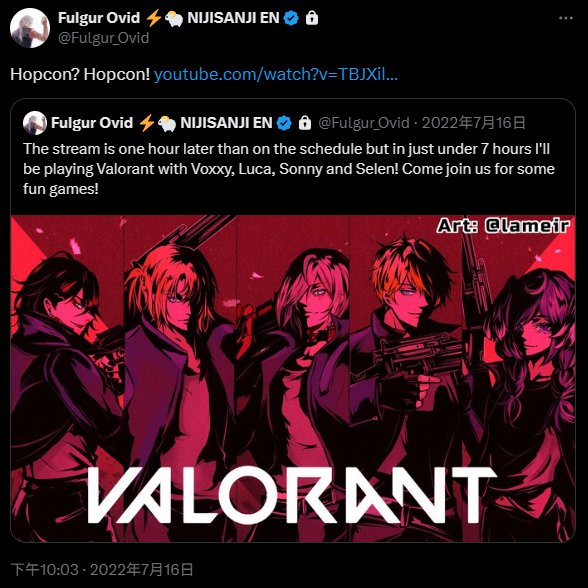Click the Art: @lameir credit on the image
The image size is (588, 588).
503,226
